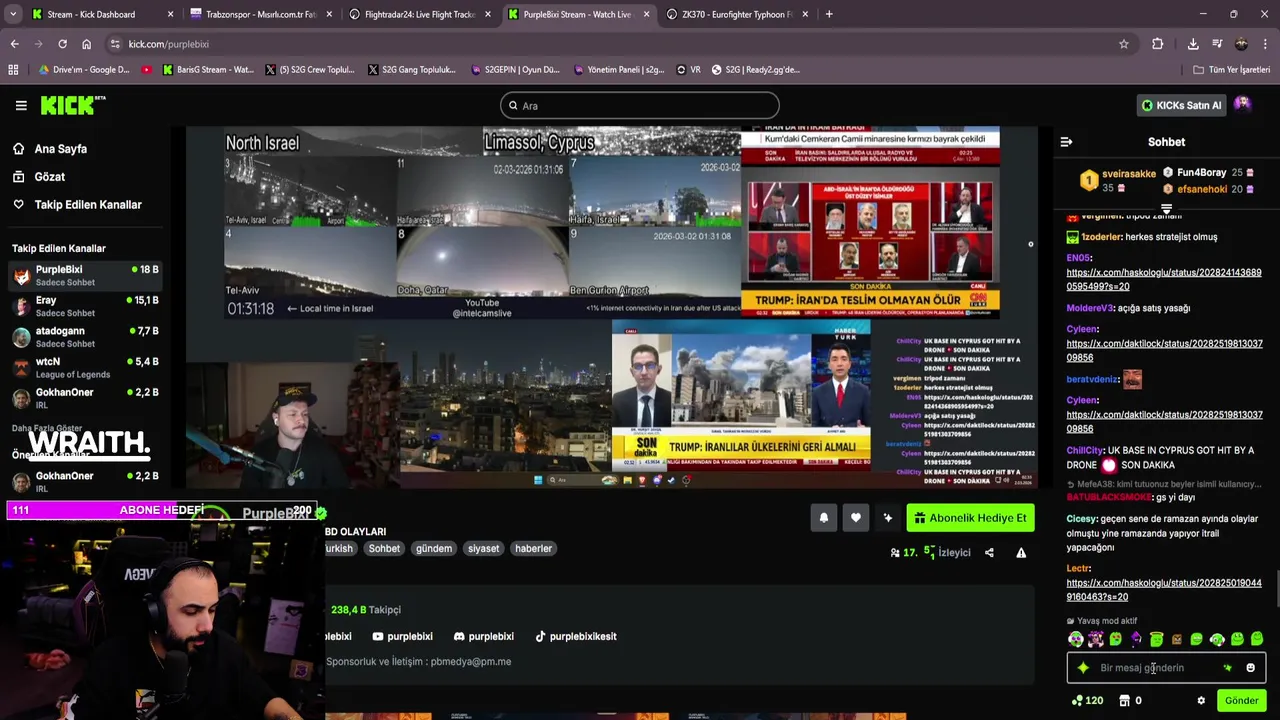Switch to ZK370 Eurofighter Typhoon tab
The height and width of the screenshot is (720, 1280).
click(x=737, y=14)
